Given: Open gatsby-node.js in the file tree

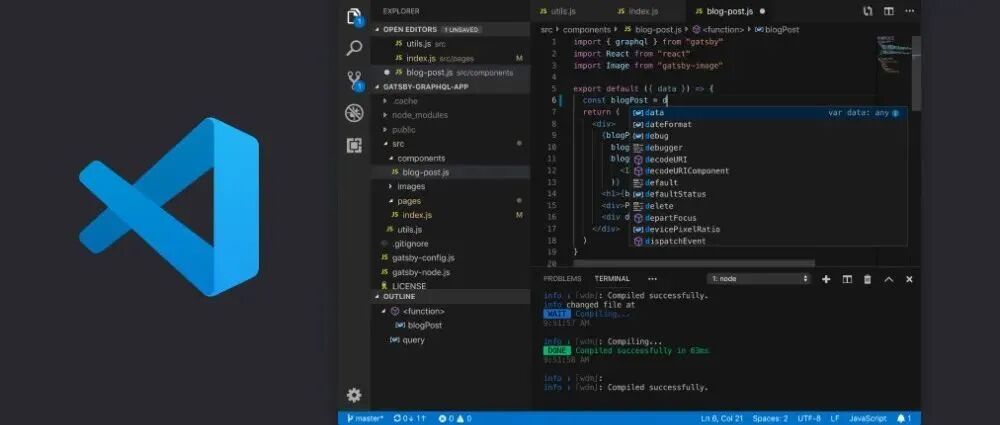Looking at the screenshot, I should (450, 272).
